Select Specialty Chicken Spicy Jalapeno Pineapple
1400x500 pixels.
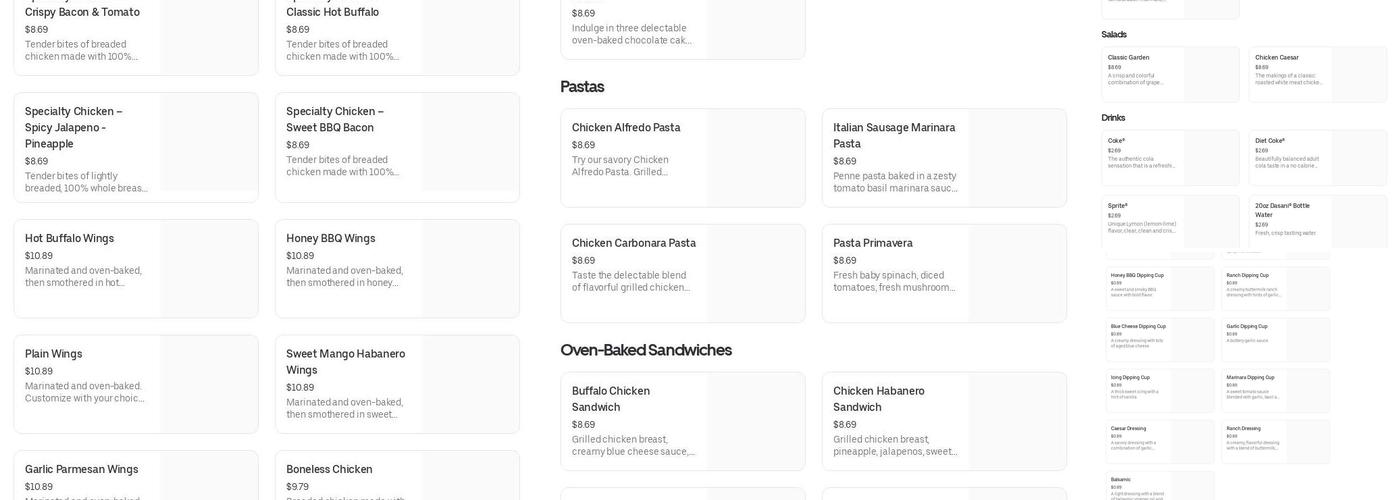pyautogui.click(x=135, y=147)
